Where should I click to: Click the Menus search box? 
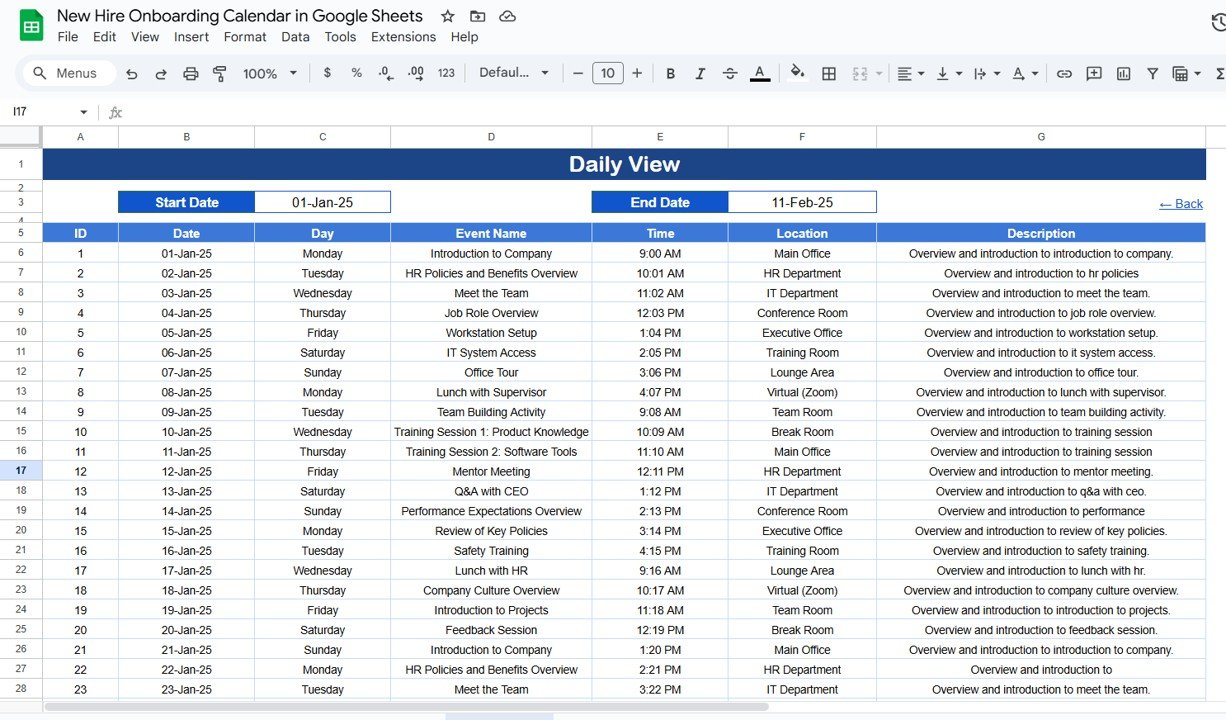[x=69, y=73]
